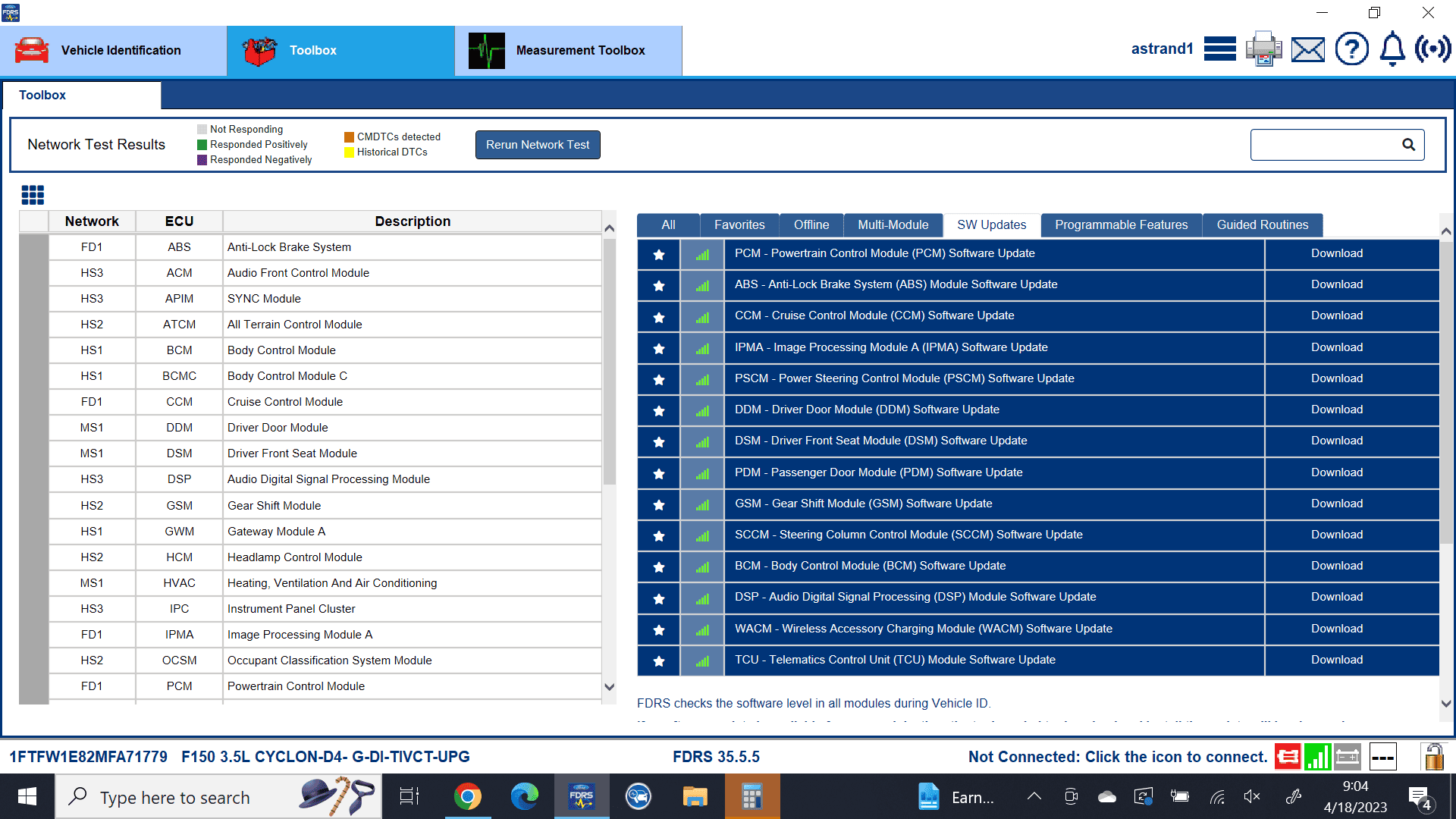The width and height of the screenshot is (1456, 819).
Task: Open the Measurement Toolbox tab
Action: [x=569, y=51]
